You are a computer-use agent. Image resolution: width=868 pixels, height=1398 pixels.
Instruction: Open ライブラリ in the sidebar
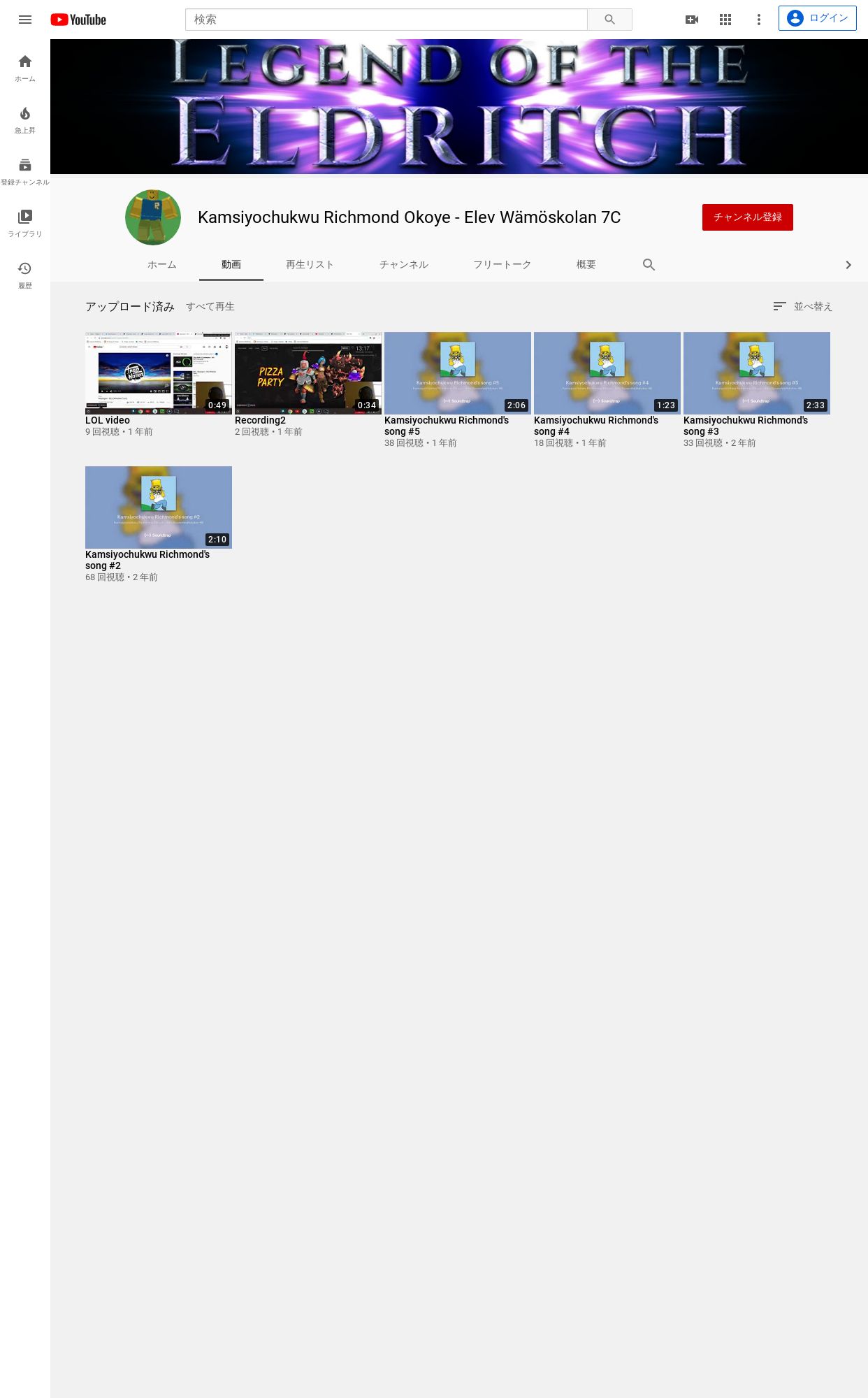click(25, 224)
